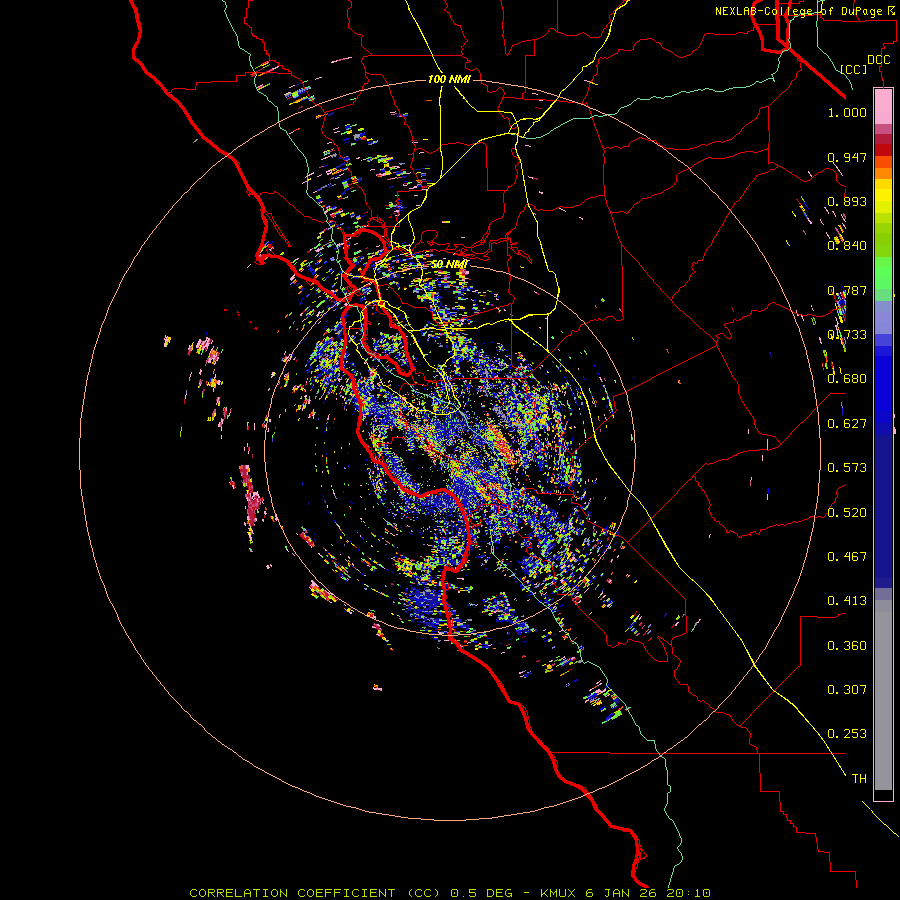The height and width of the screenshot is (900, 900).
Task: Click the 0.680 scale label
Action: 847,379
